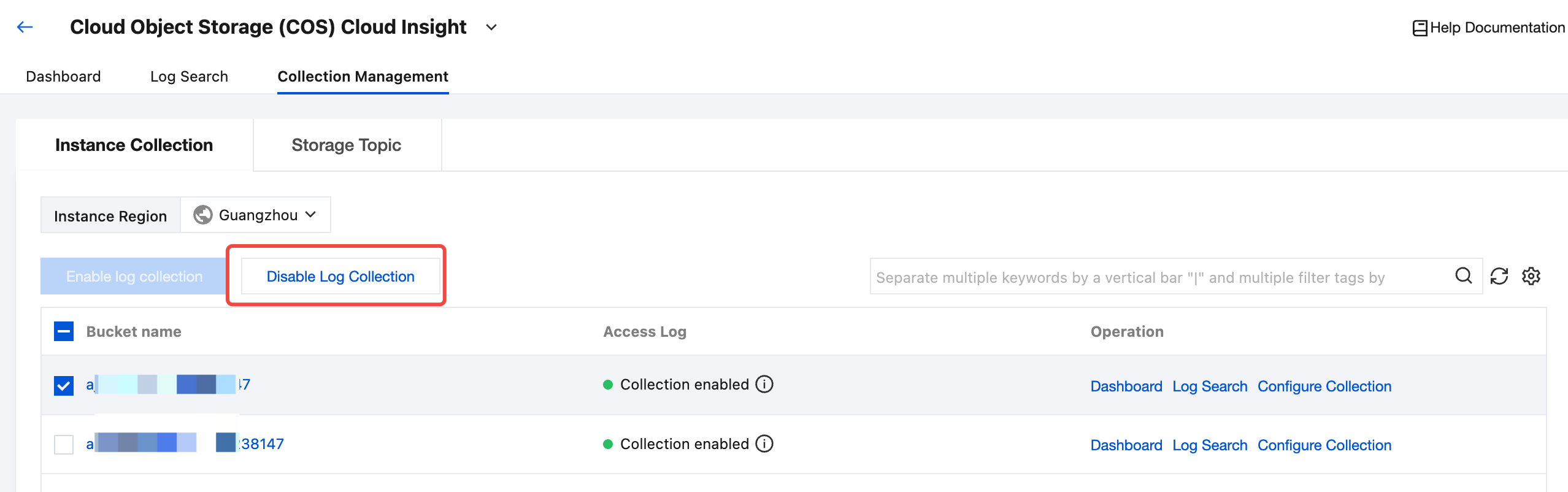Click info icon in first bucket row

[x=764, y=385]
